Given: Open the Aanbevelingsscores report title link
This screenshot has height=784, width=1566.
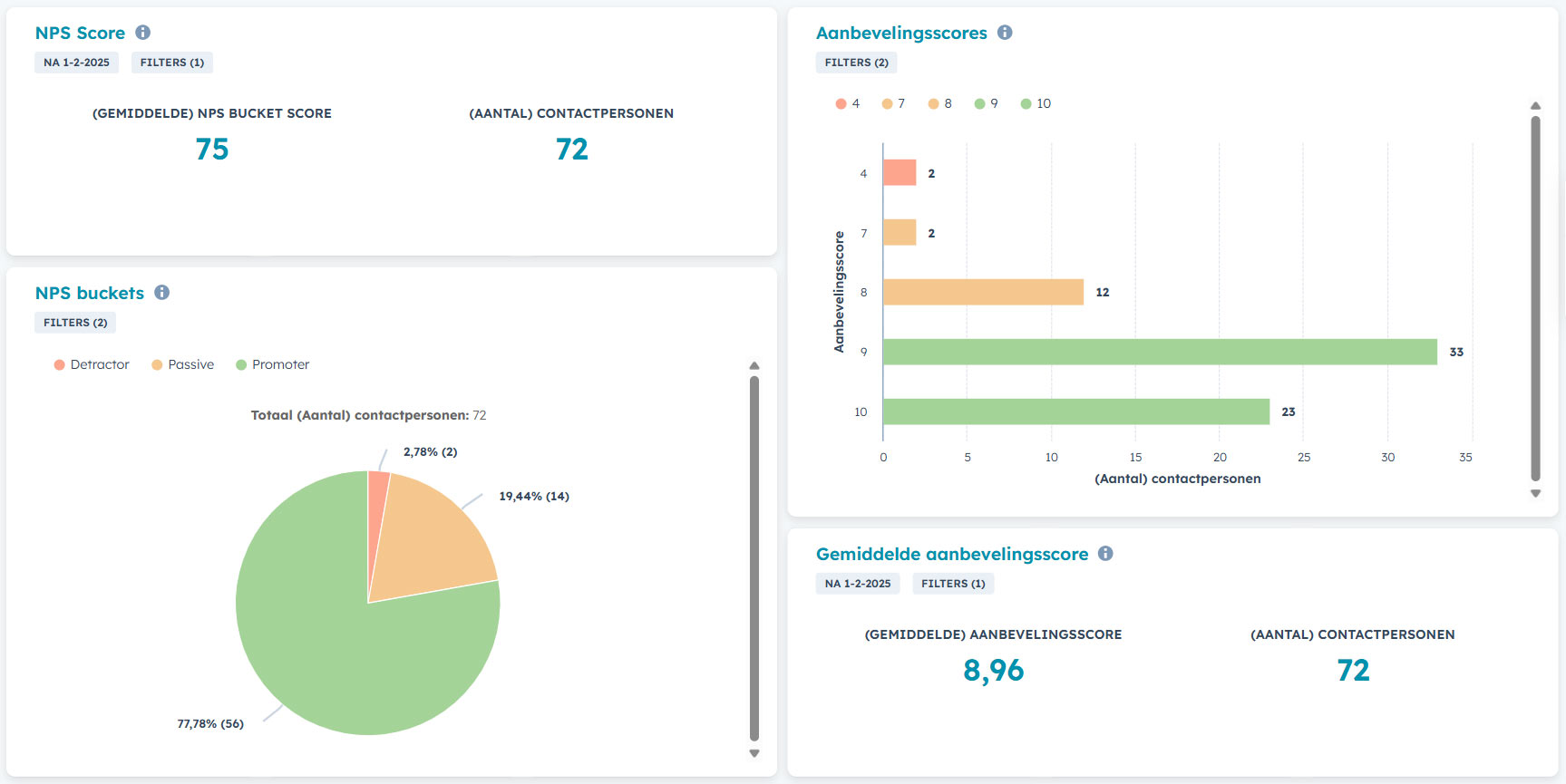Looking at the screenshot, I should (x=901, y=33).
